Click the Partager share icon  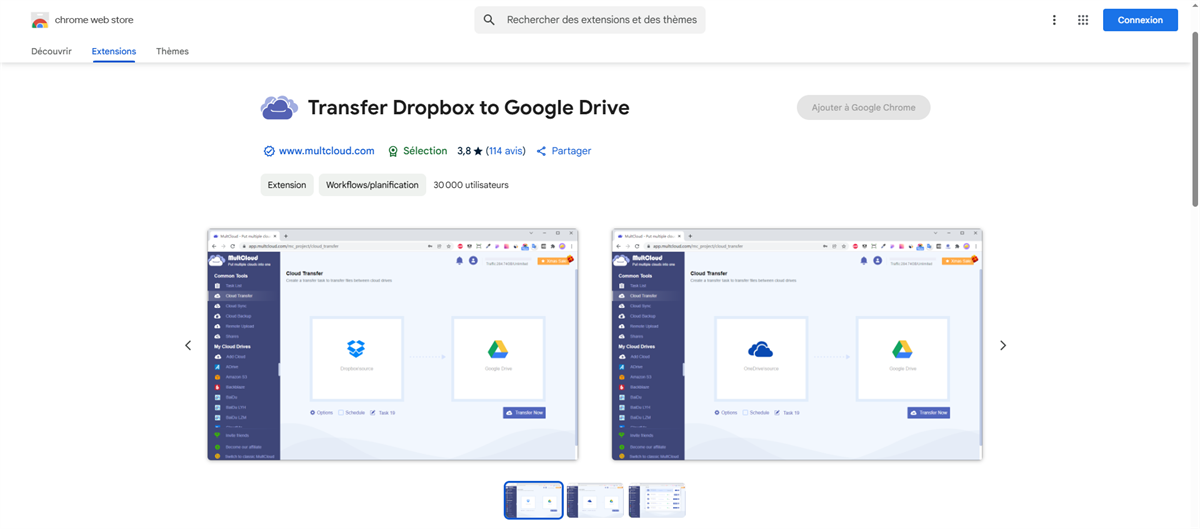[x=541, y=151]
